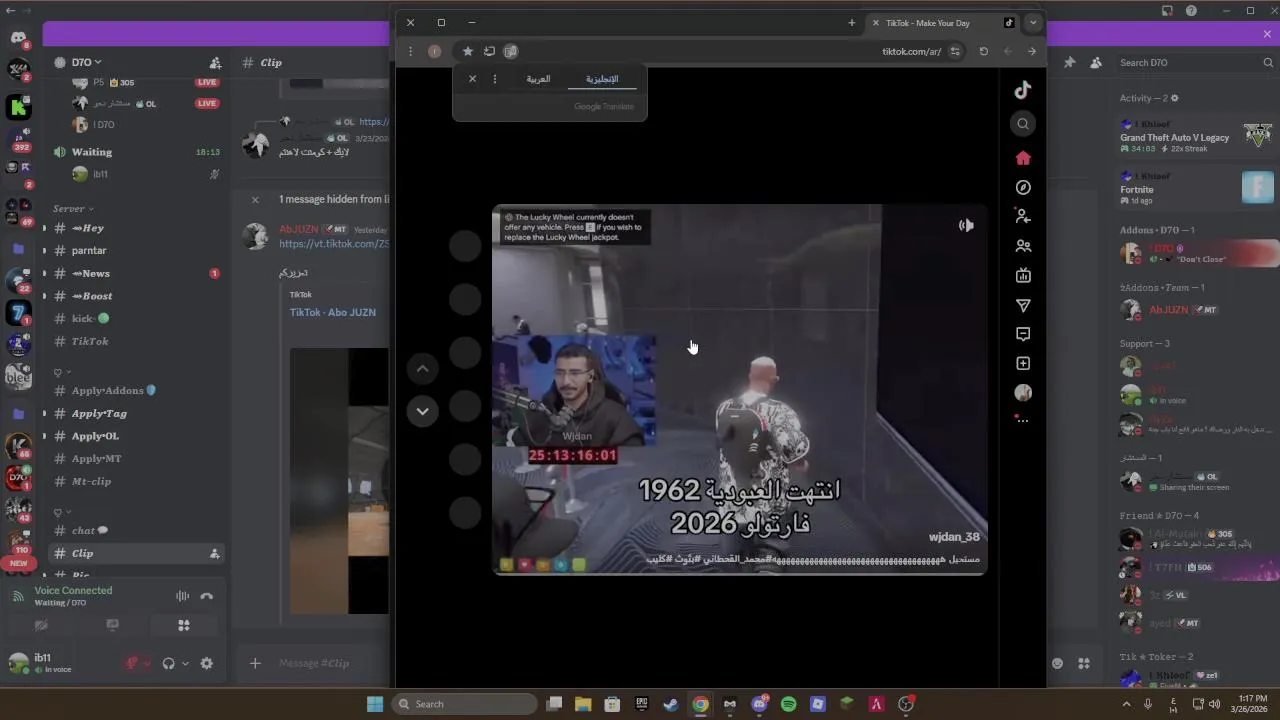
Task: Select العربية tab in Translate popup
Action: click(538, 79)
